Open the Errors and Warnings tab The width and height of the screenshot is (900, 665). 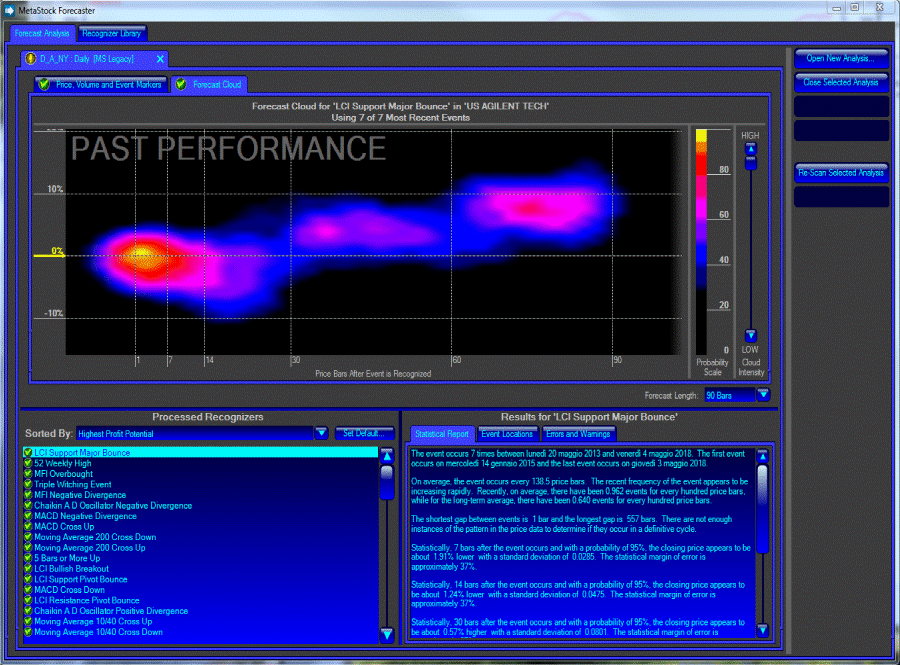pyautogui.click(x=578, y=434)
